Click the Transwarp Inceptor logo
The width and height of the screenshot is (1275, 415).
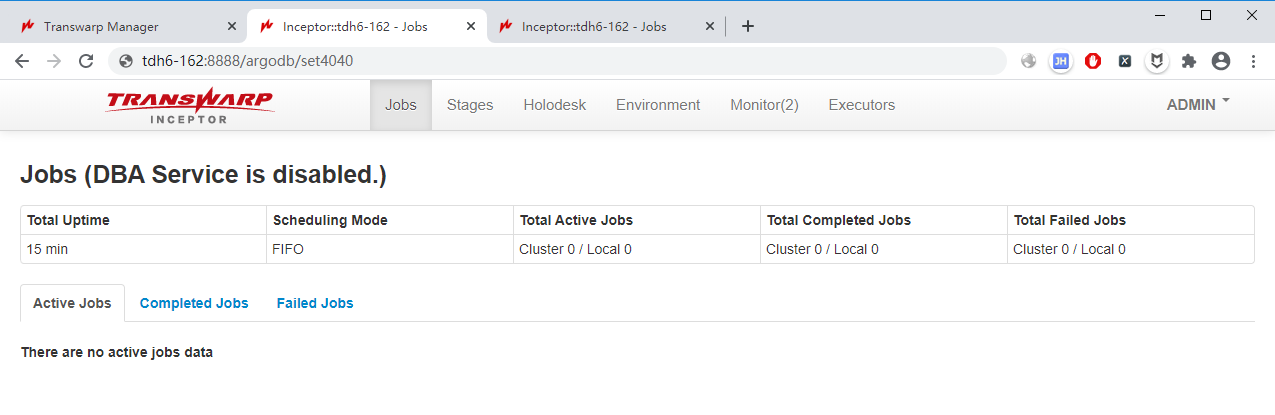189,105
